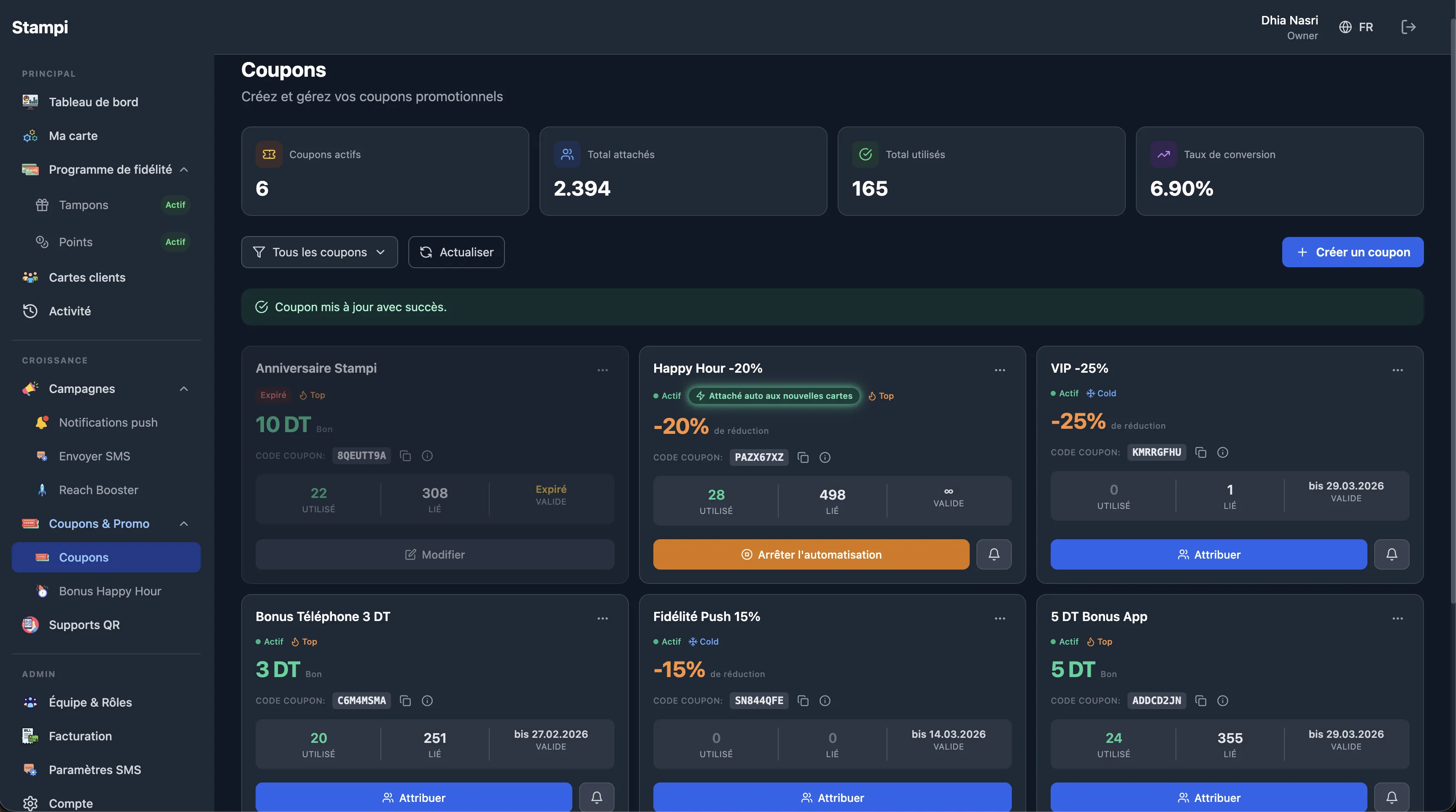Open the three-dot menu on VIP -25% card

pos(1397,370)
